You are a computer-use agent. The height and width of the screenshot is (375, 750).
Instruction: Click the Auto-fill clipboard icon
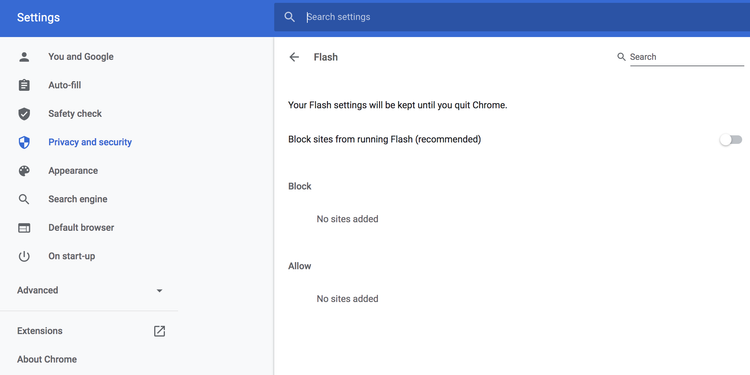(x=24, y=85)
